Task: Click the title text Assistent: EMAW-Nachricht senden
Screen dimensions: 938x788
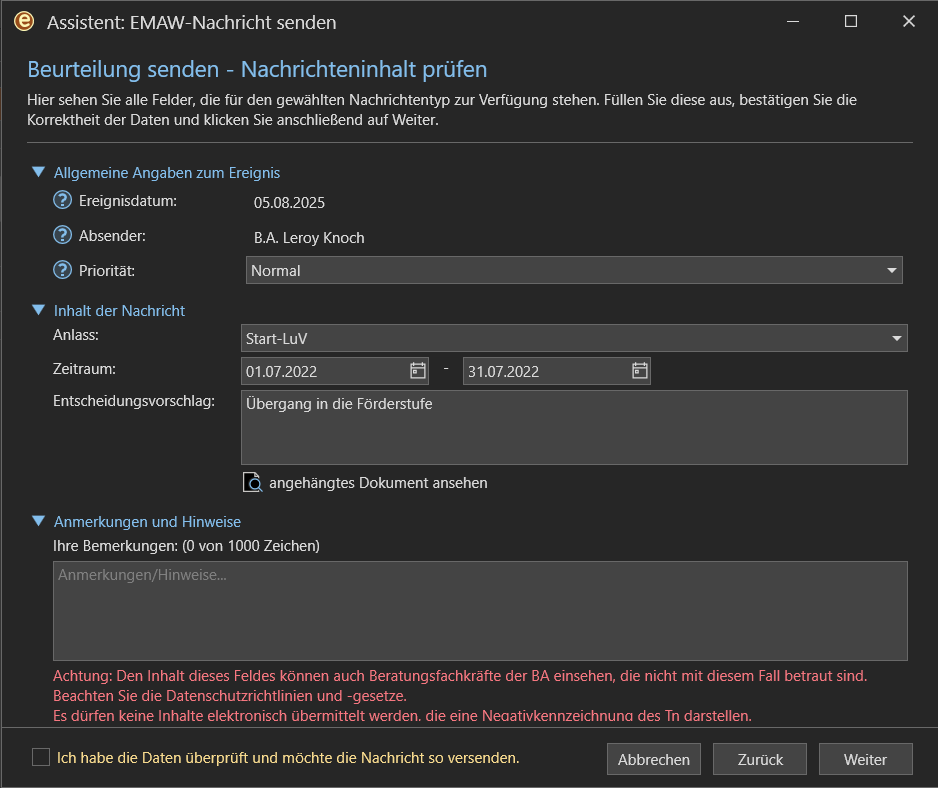Action: 191,23
